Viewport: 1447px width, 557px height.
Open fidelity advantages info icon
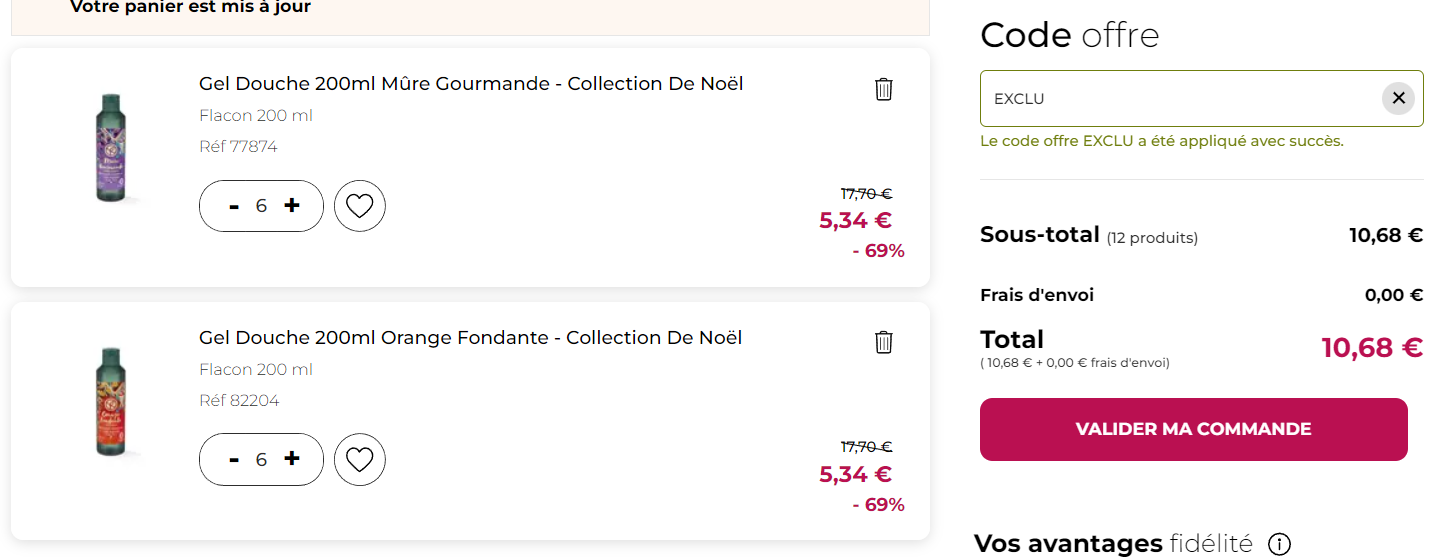click(x=1279, y=544)
